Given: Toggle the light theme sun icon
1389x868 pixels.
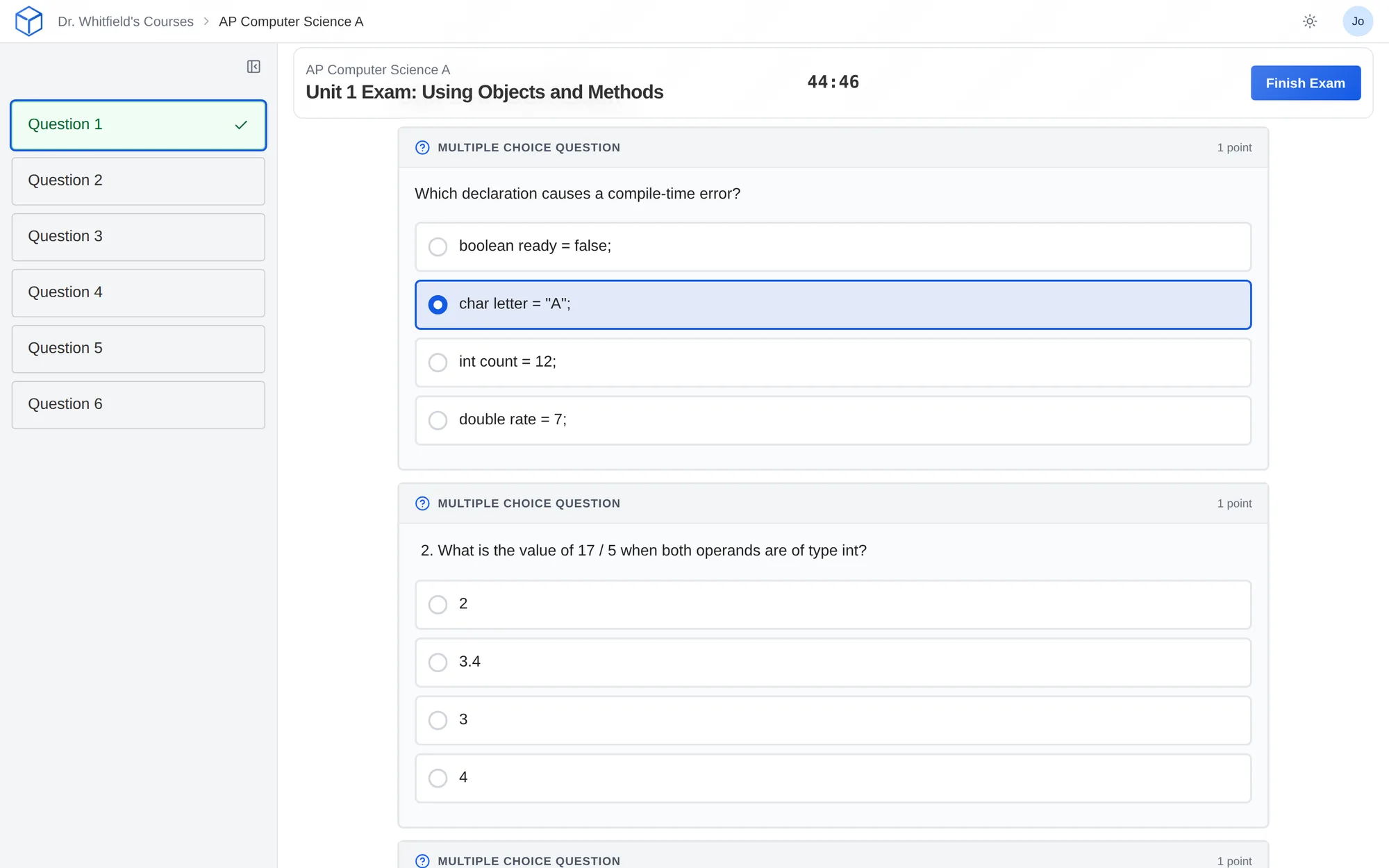Looking at the screenshot, I should point(1310,22).
